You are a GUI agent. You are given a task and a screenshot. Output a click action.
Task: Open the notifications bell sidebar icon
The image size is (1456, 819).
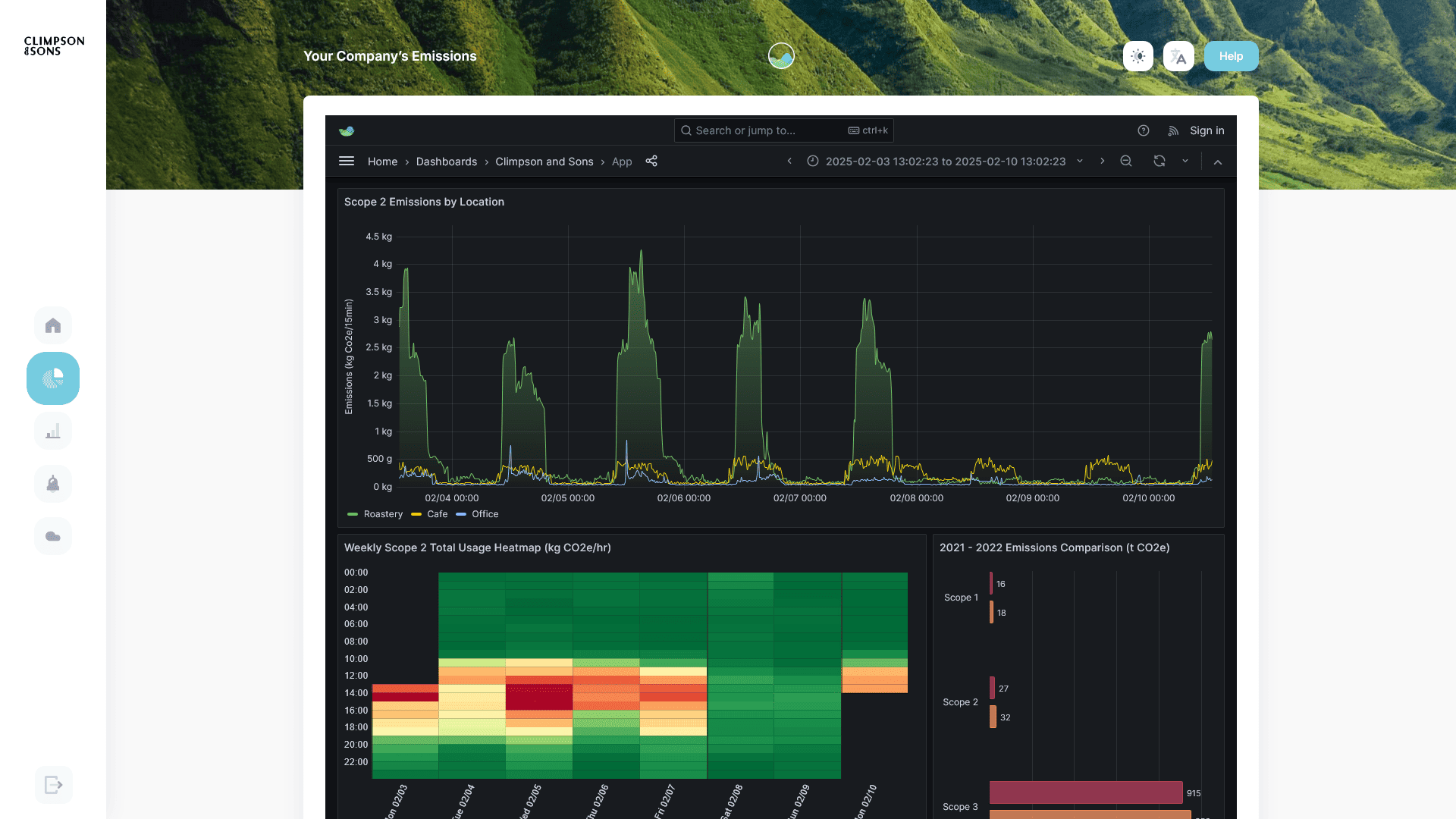coord(53,484)
